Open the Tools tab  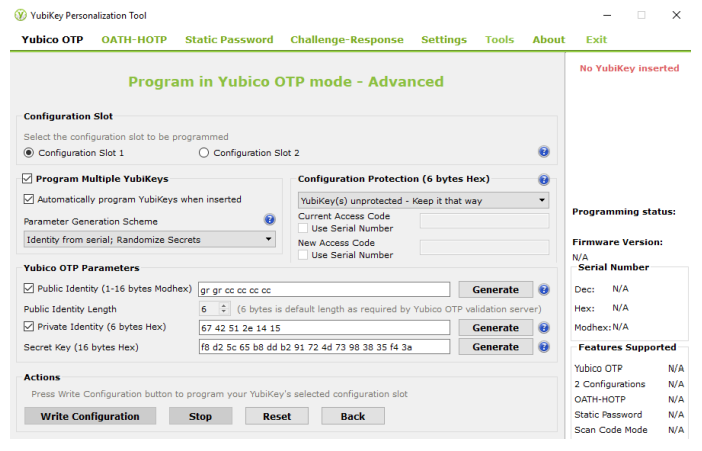click(x=500, y=39)
